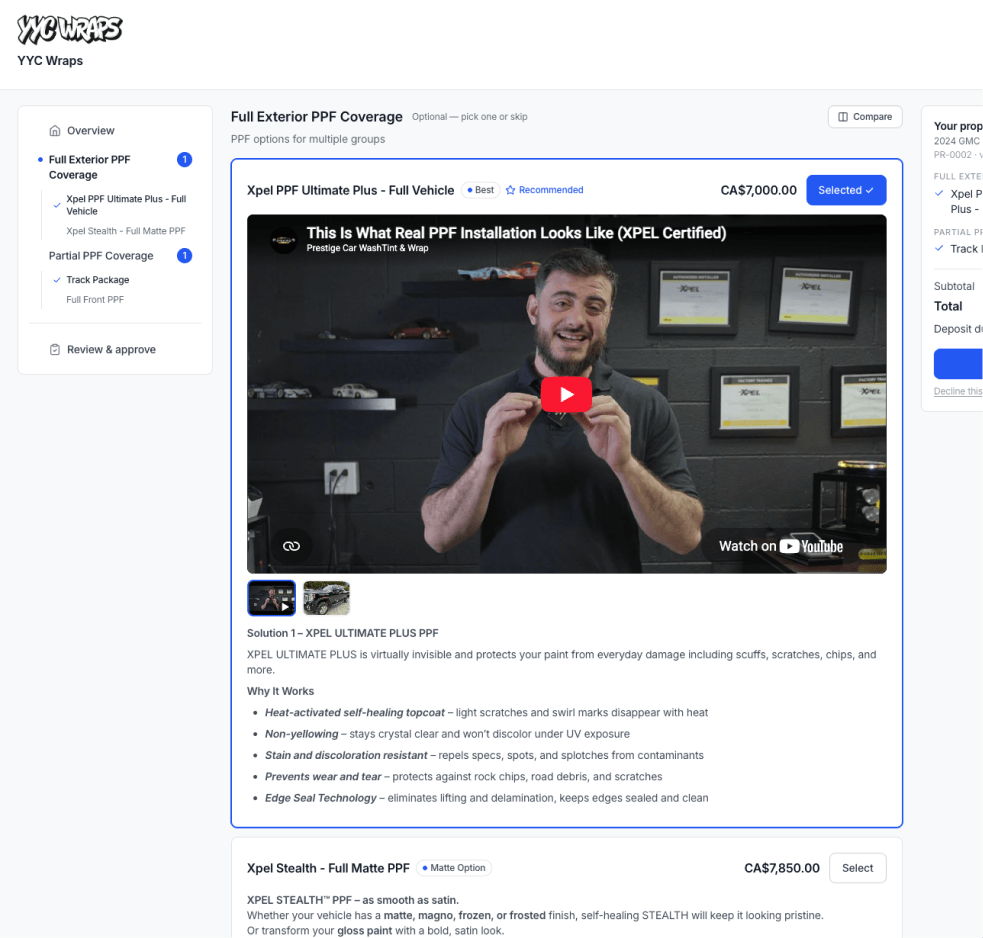Click the Decline this link in summary panel
Screen dimensions: 983x938
957,391
